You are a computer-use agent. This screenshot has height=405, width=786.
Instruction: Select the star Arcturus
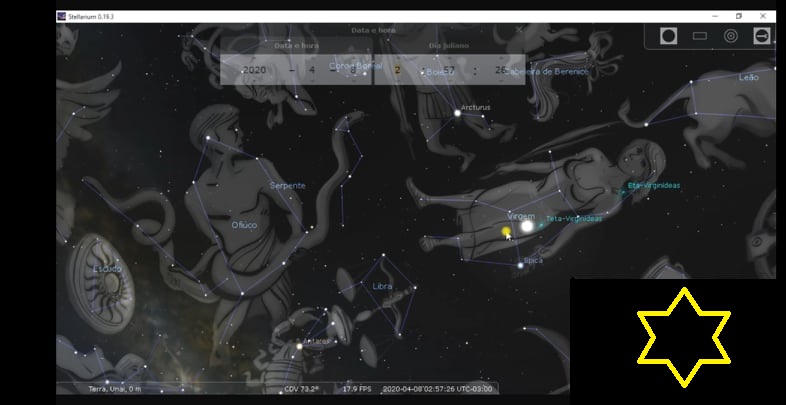click(x=457, y=113)
